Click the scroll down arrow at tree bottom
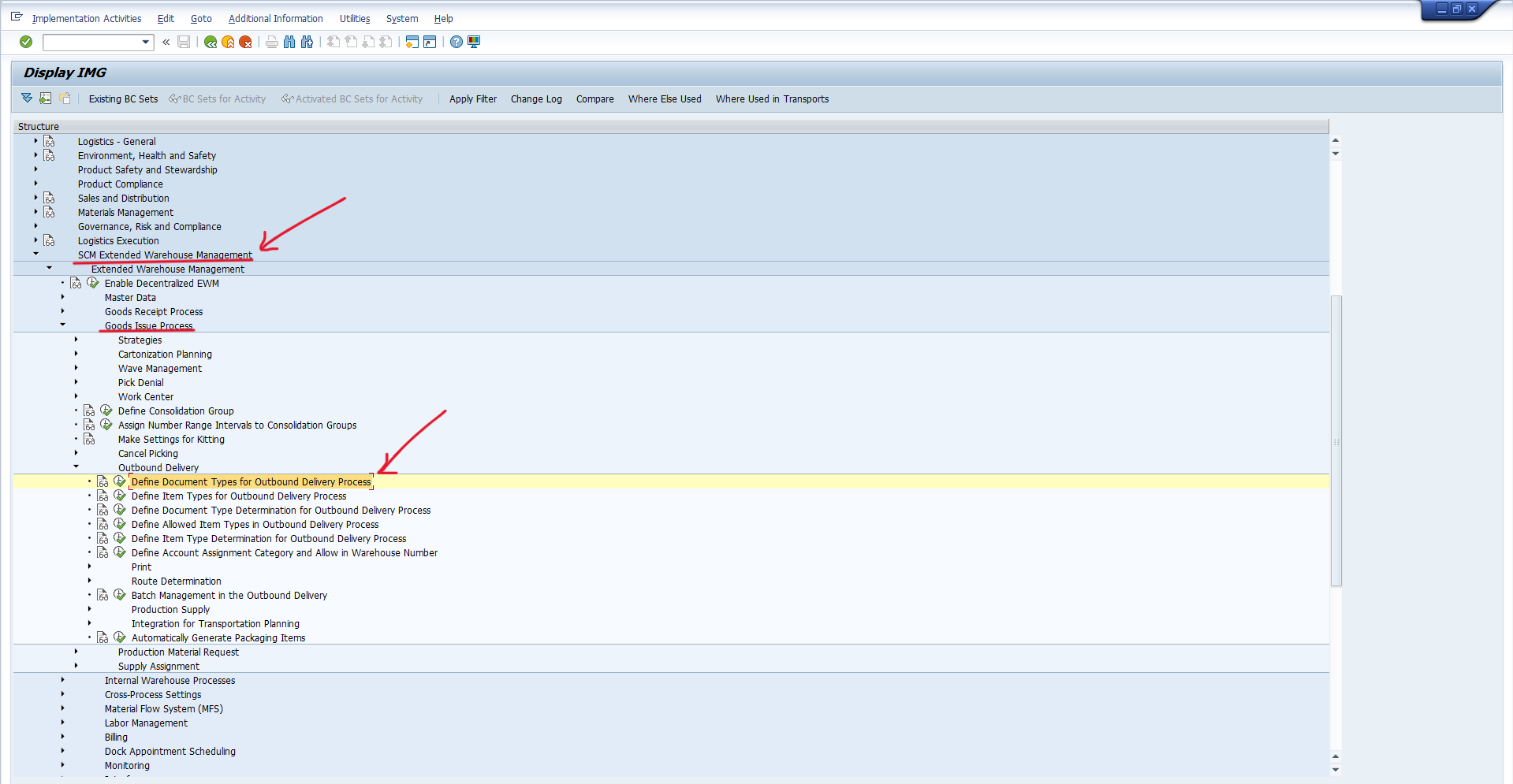The width and height of the screenshot is (1513, 784). [1336, 769]
